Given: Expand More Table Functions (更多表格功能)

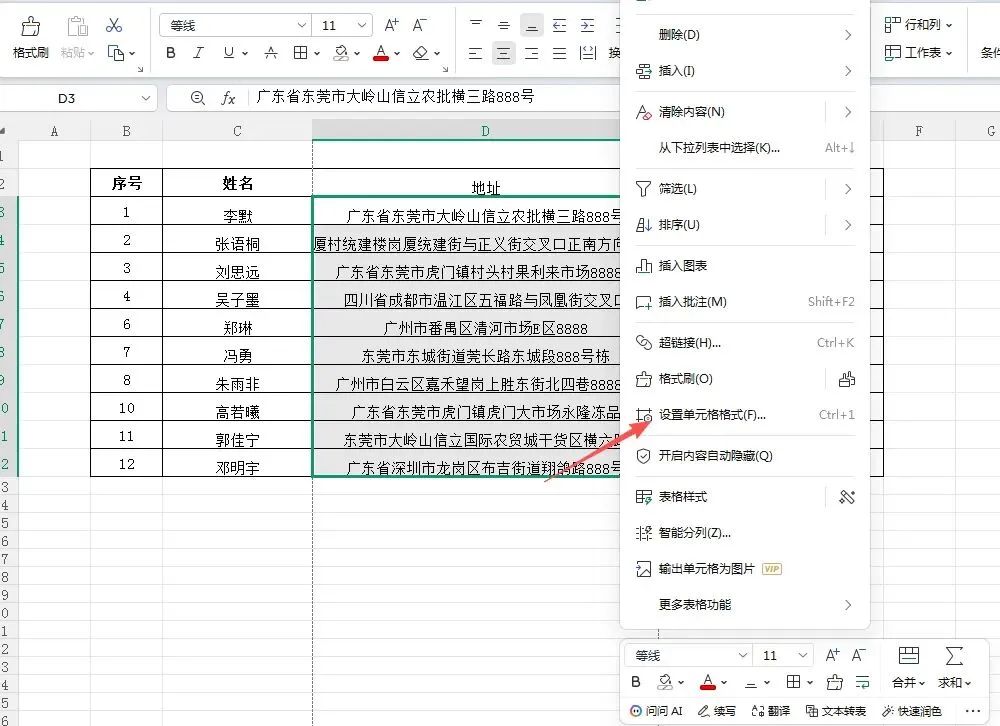Looking at the screenshot, I should 745,605.
